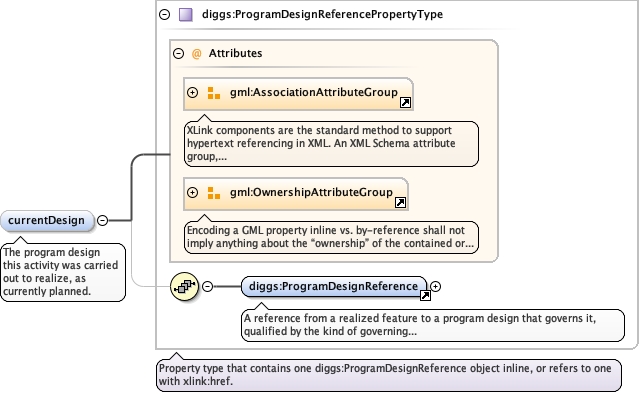Expand the gml:AssociationAttributeGroup node
The height and width of the screenshot is (395, 640).
[192, 93]
